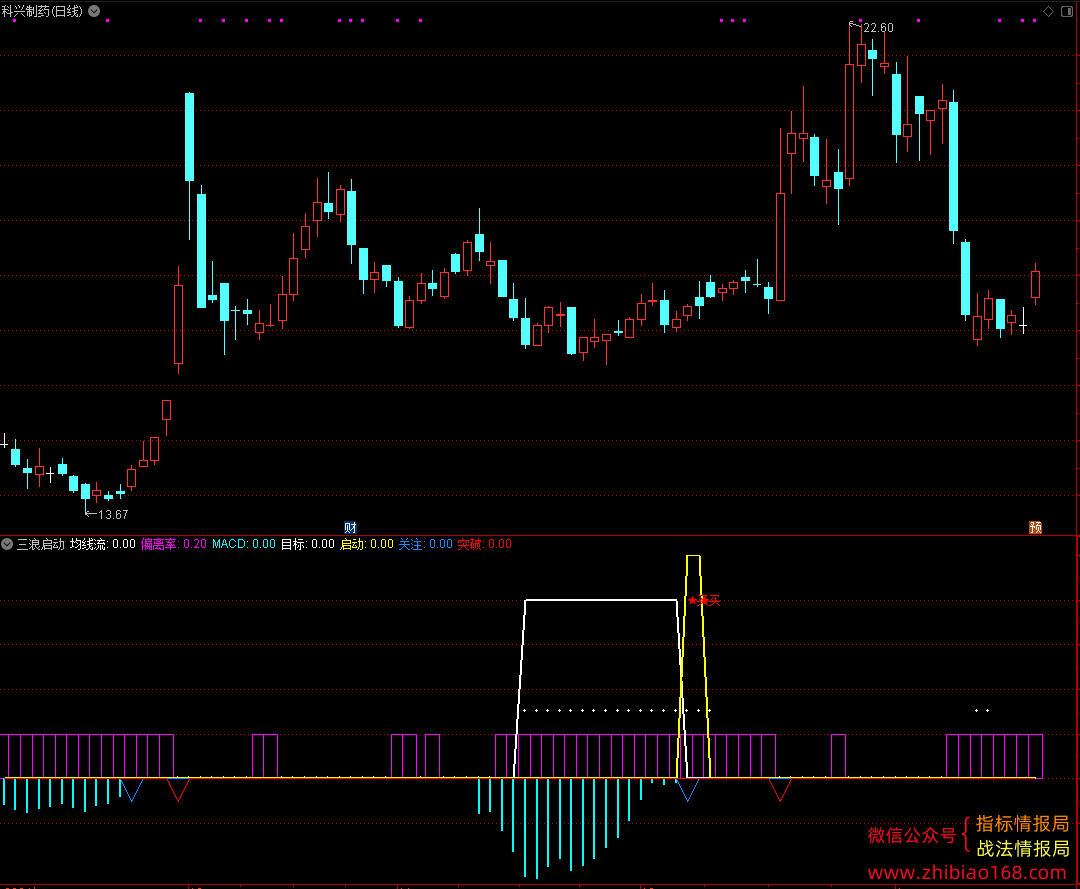Click the 启动: 0.00 readout
The height and width of the screenshot is (889, 1080).
tap(367, 544)
